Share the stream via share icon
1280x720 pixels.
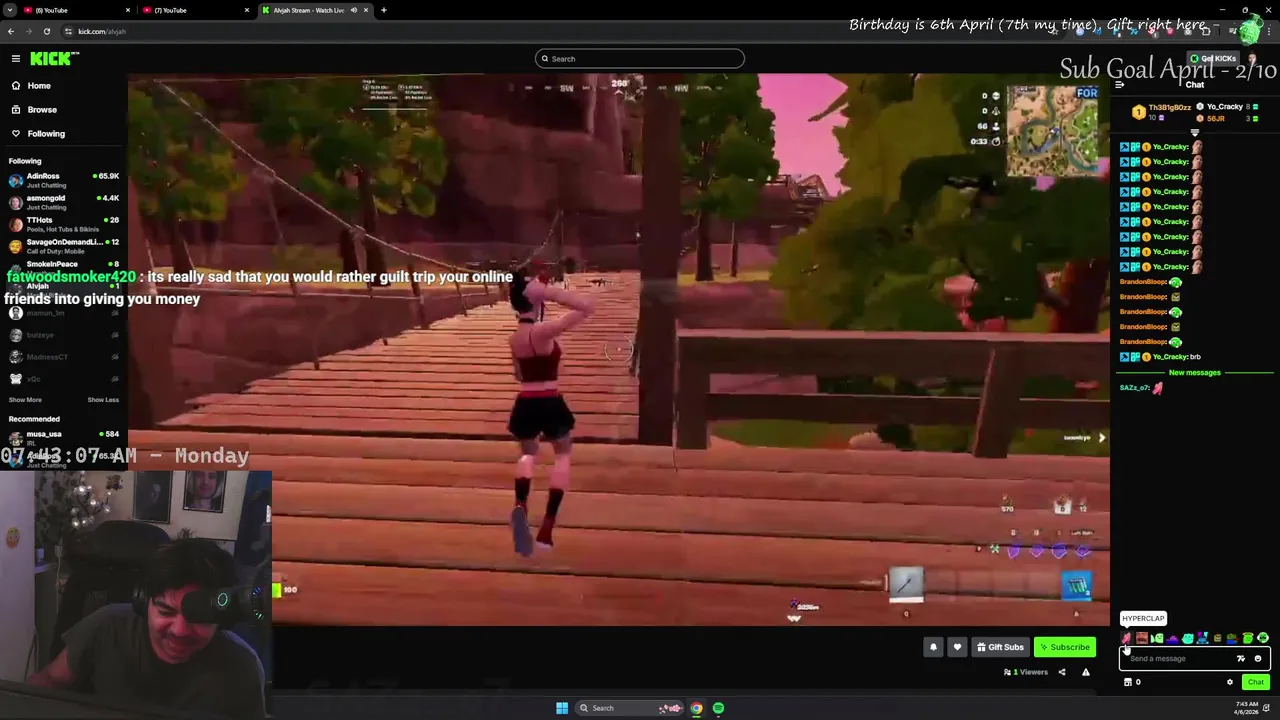pyautogui.click(x=1062, y=672)
